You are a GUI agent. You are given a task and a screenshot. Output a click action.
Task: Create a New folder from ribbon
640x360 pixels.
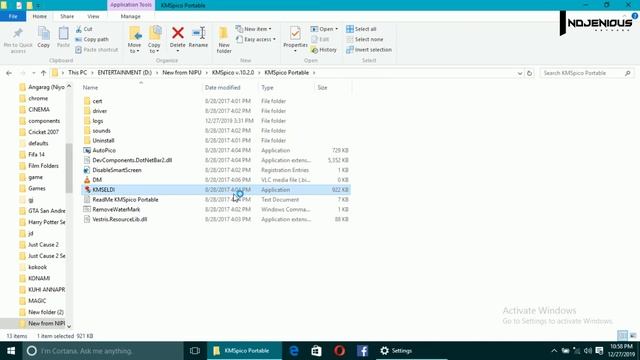[x=224, y=40]
